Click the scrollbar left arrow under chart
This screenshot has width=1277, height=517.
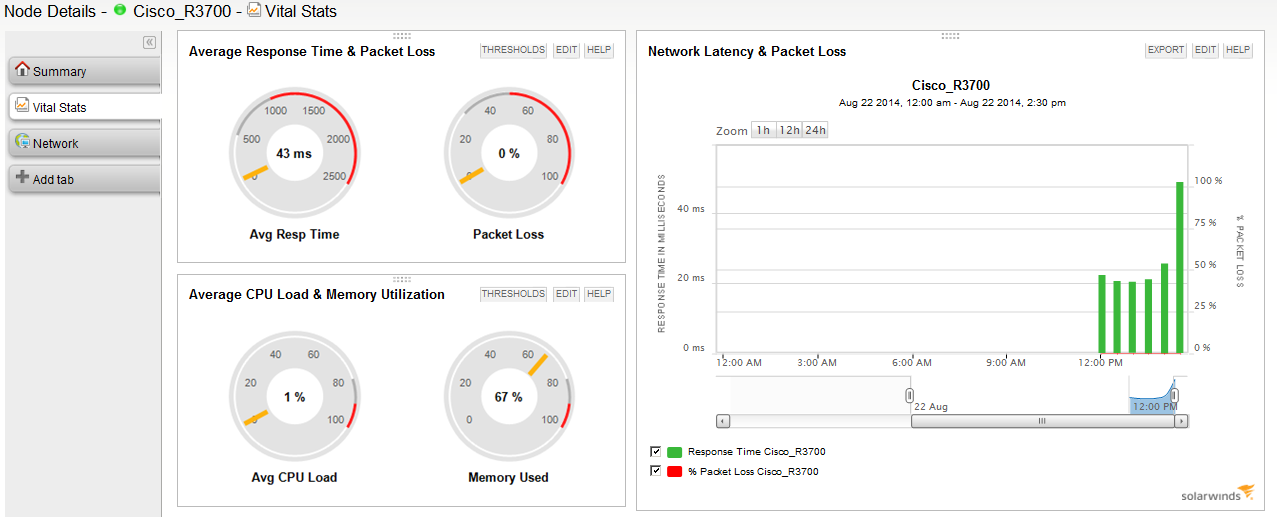pos(723,421)
